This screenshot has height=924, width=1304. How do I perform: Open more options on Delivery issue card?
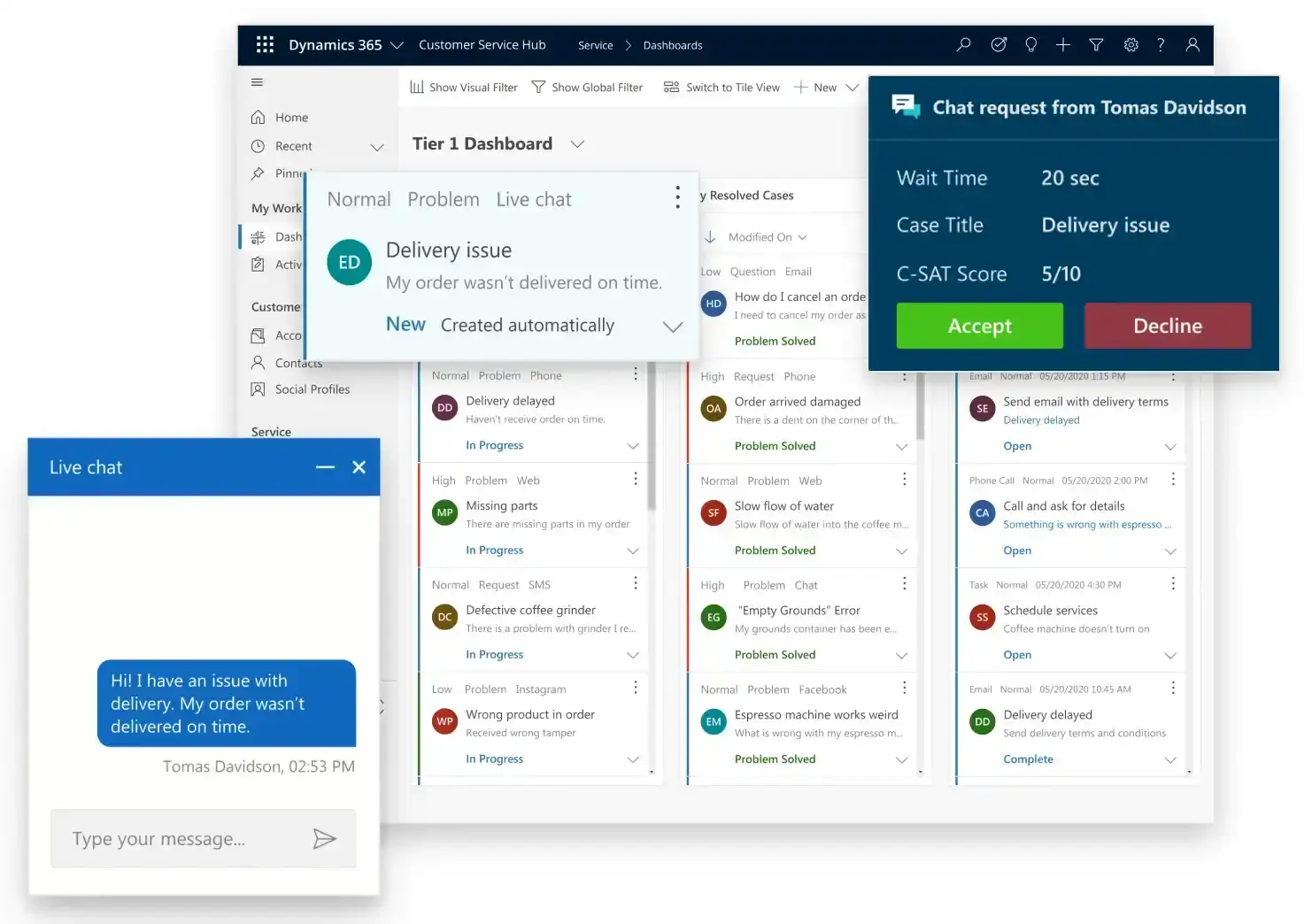677,197
